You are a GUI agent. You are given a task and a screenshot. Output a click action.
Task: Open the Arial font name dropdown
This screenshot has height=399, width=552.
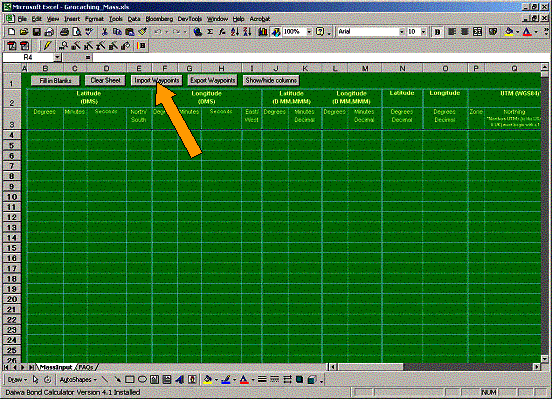(401, 32)
